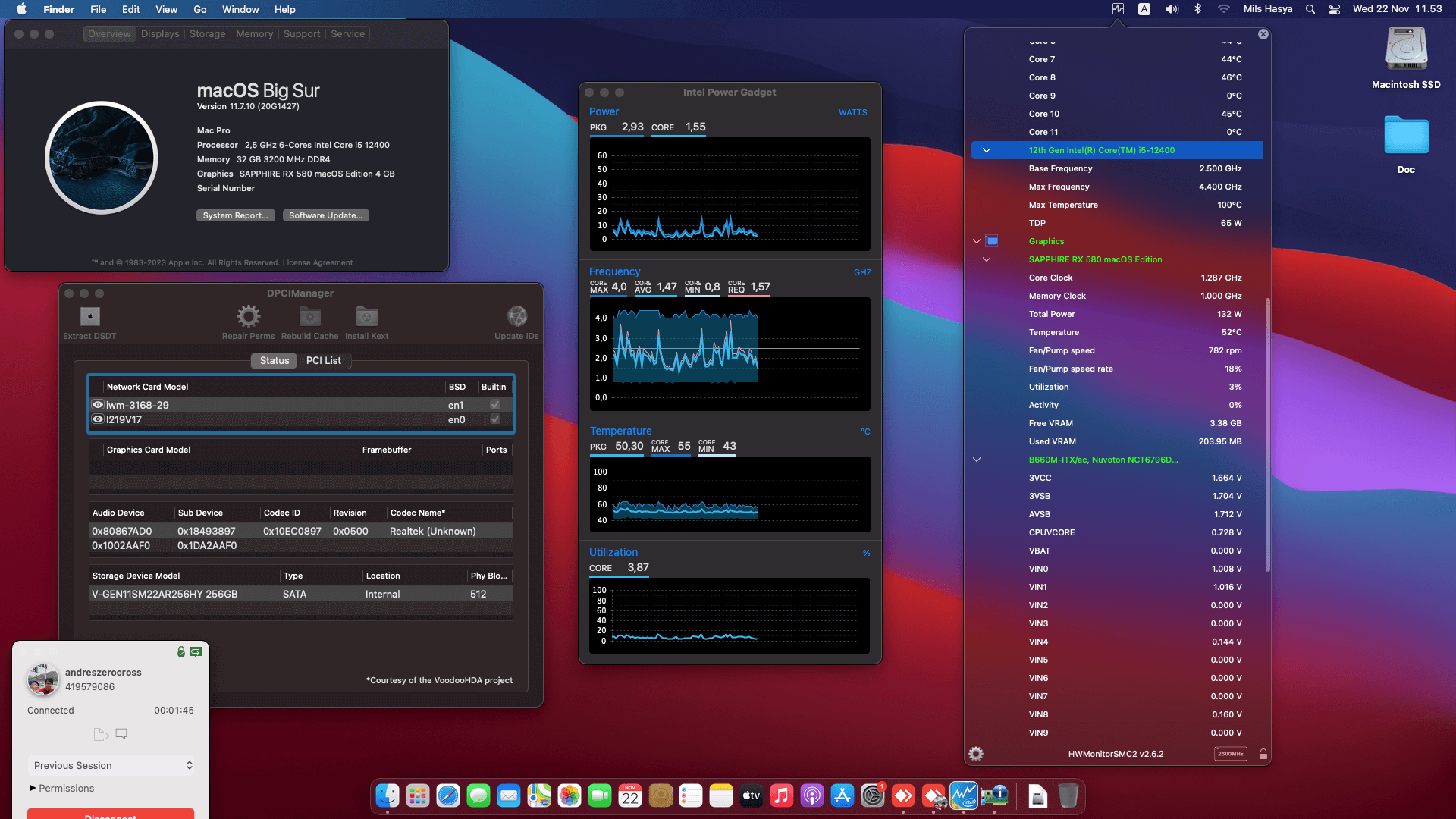
Task: Select the V-GEN11SM22AR256HY 256GB storage row
Action: [301, 594]
